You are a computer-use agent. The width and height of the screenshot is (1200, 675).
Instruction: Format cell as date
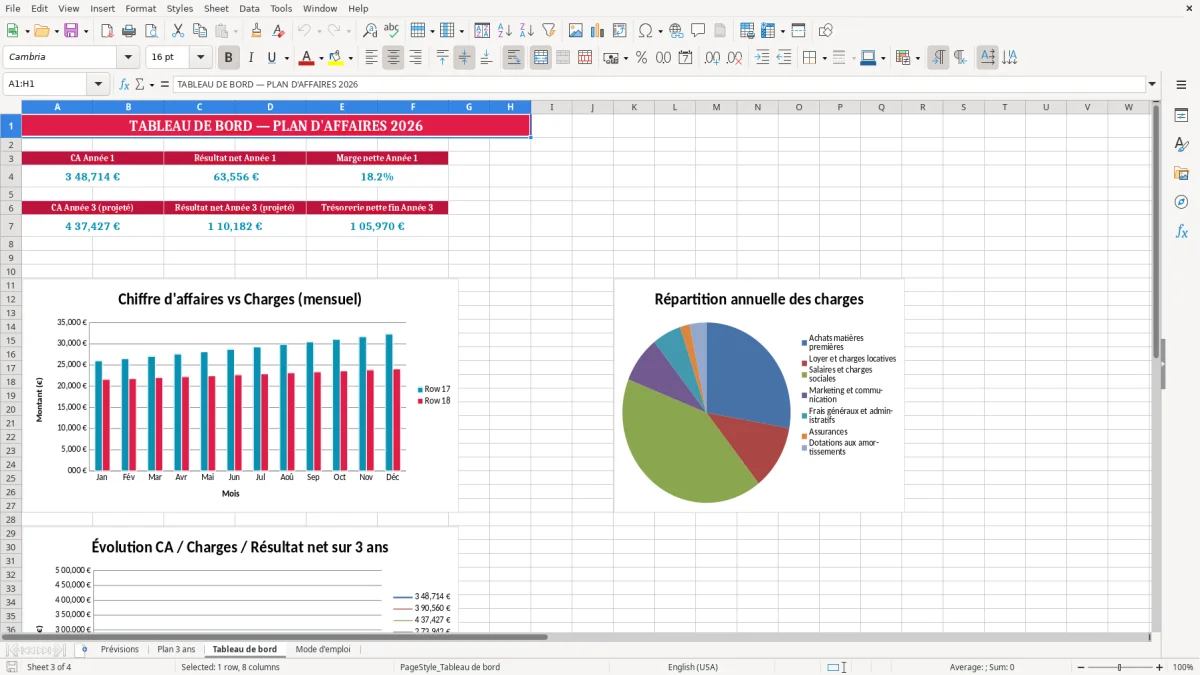[685, 58]
